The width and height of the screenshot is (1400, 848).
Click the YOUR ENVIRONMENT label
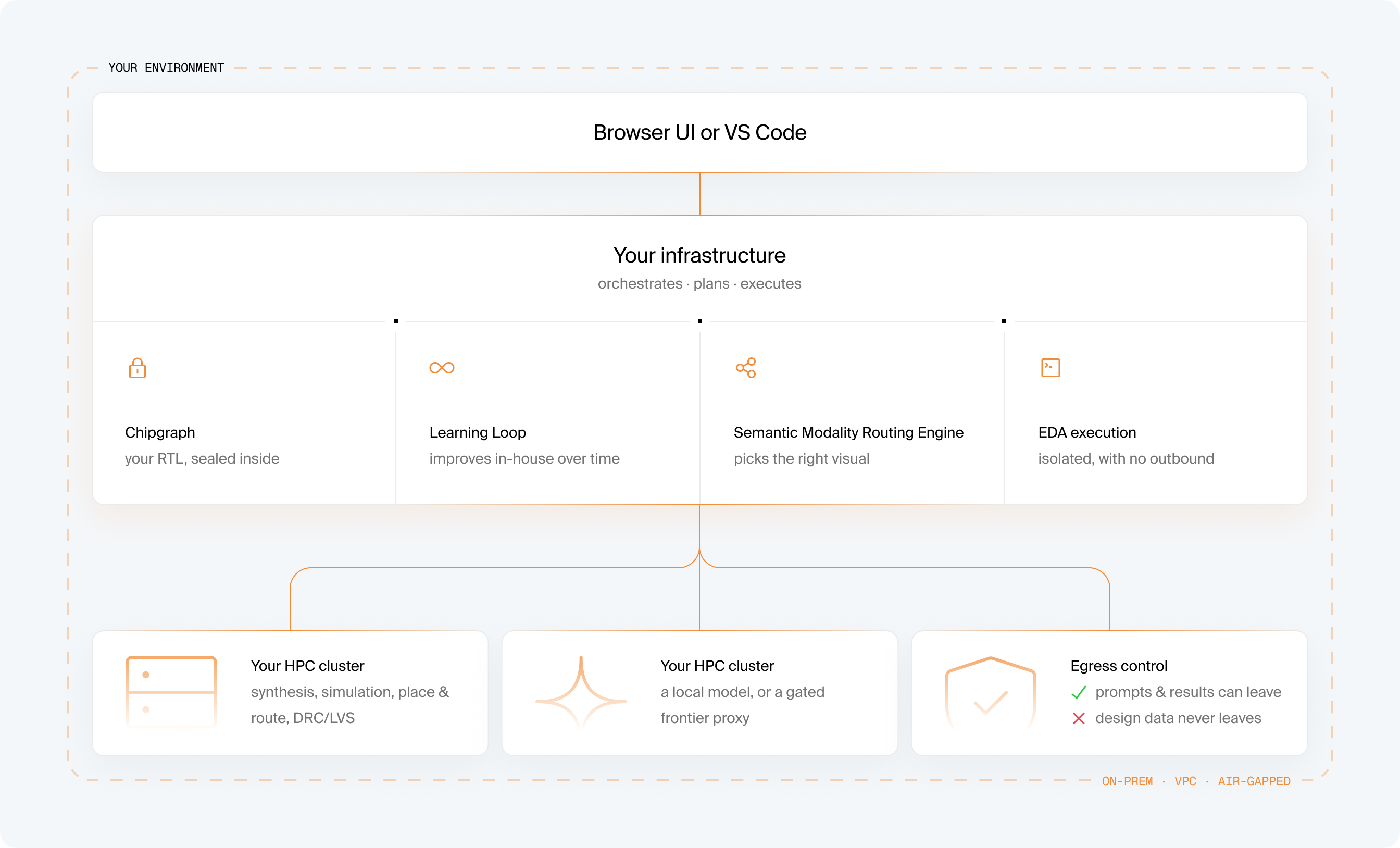[x=166, y=68]
